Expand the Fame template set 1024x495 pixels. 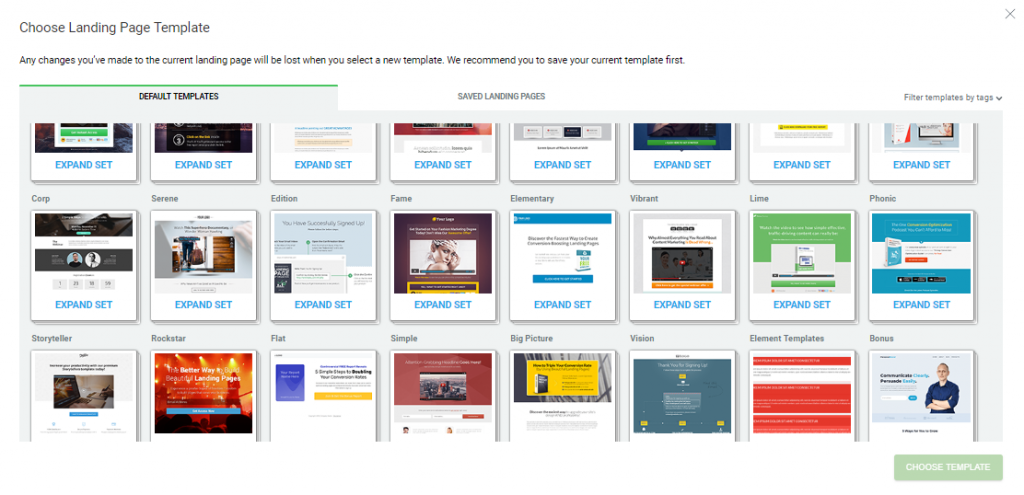(x=443, y=304)
